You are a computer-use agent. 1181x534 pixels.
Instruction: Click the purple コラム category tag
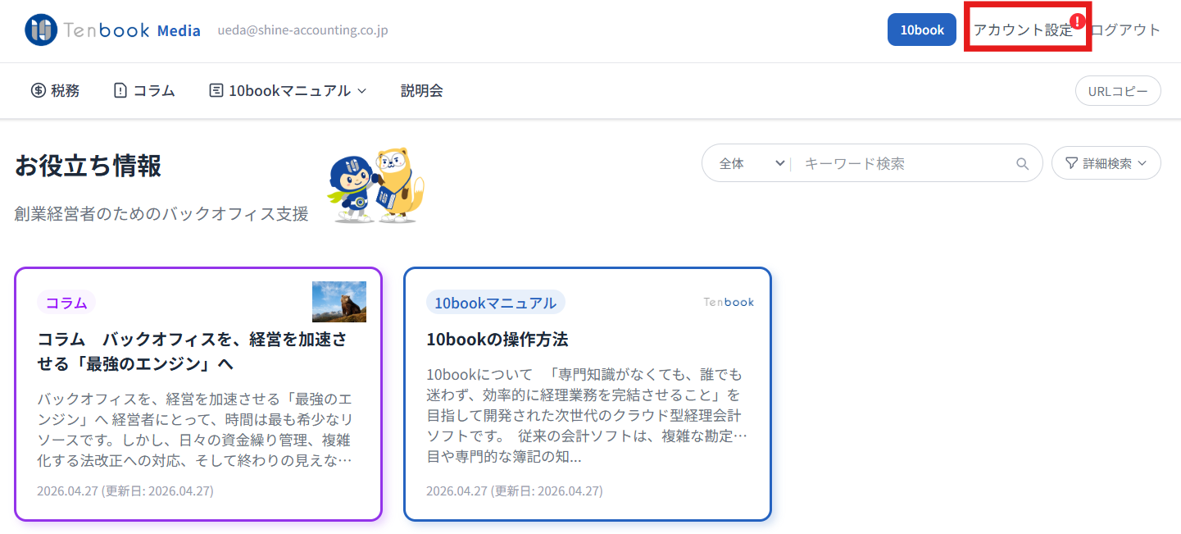click(66, 303)
